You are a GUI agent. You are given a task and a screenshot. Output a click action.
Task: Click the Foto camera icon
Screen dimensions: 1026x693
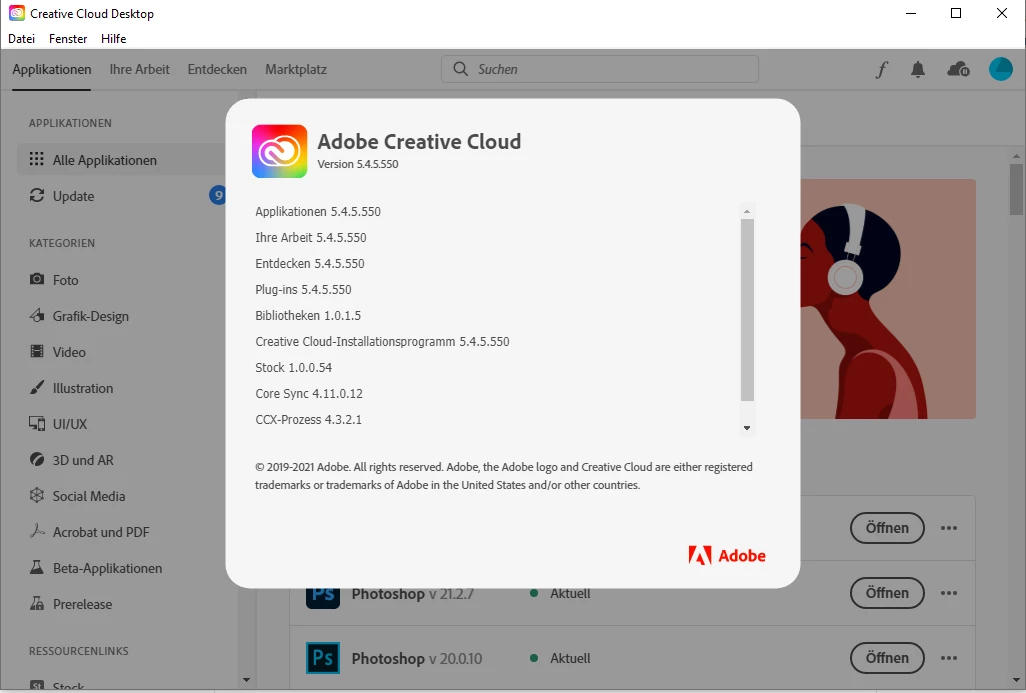(x=37, y=279)
